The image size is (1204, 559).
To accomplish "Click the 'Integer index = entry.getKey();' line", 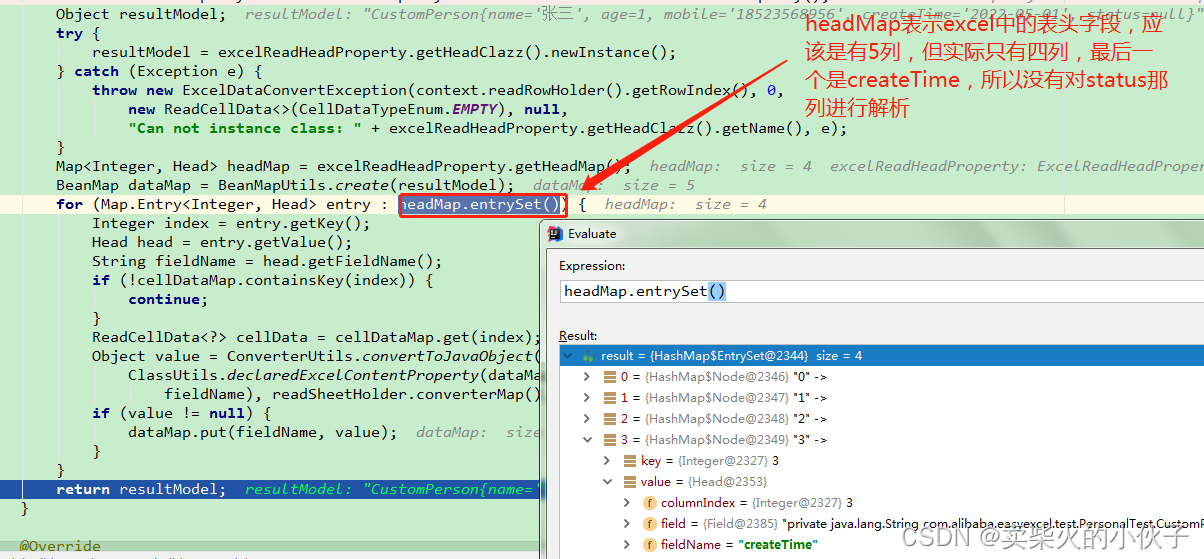I will pyautogui.click(x=231, y=223).
